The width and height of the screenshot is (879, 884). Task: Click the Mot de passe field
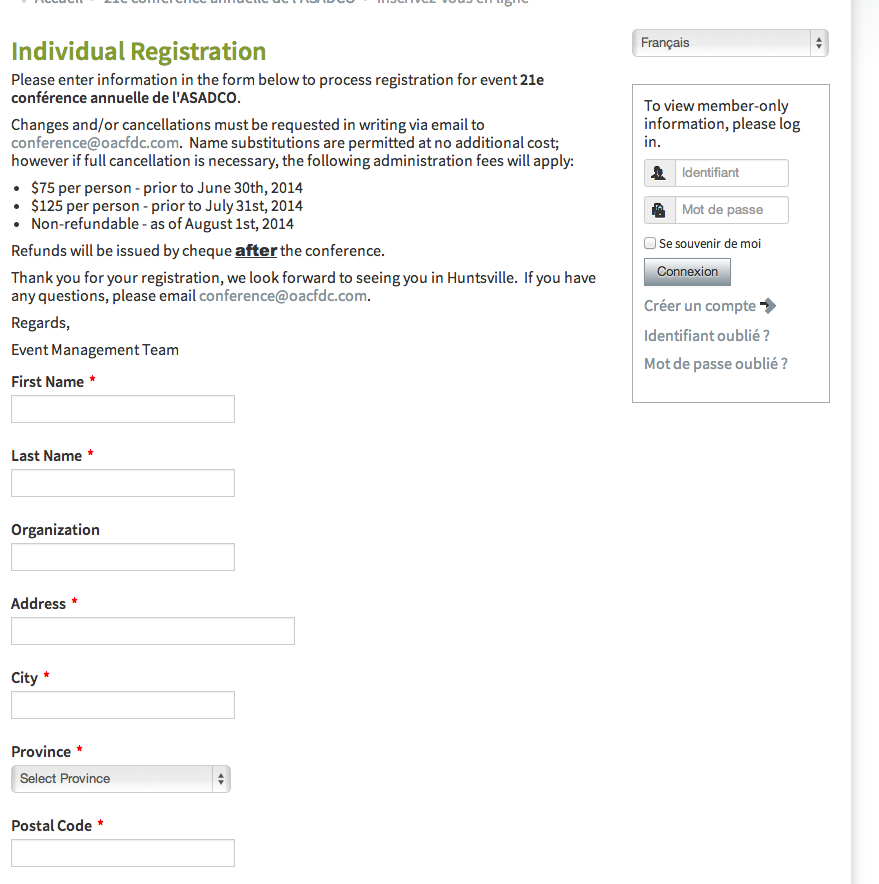click(731, 210)
